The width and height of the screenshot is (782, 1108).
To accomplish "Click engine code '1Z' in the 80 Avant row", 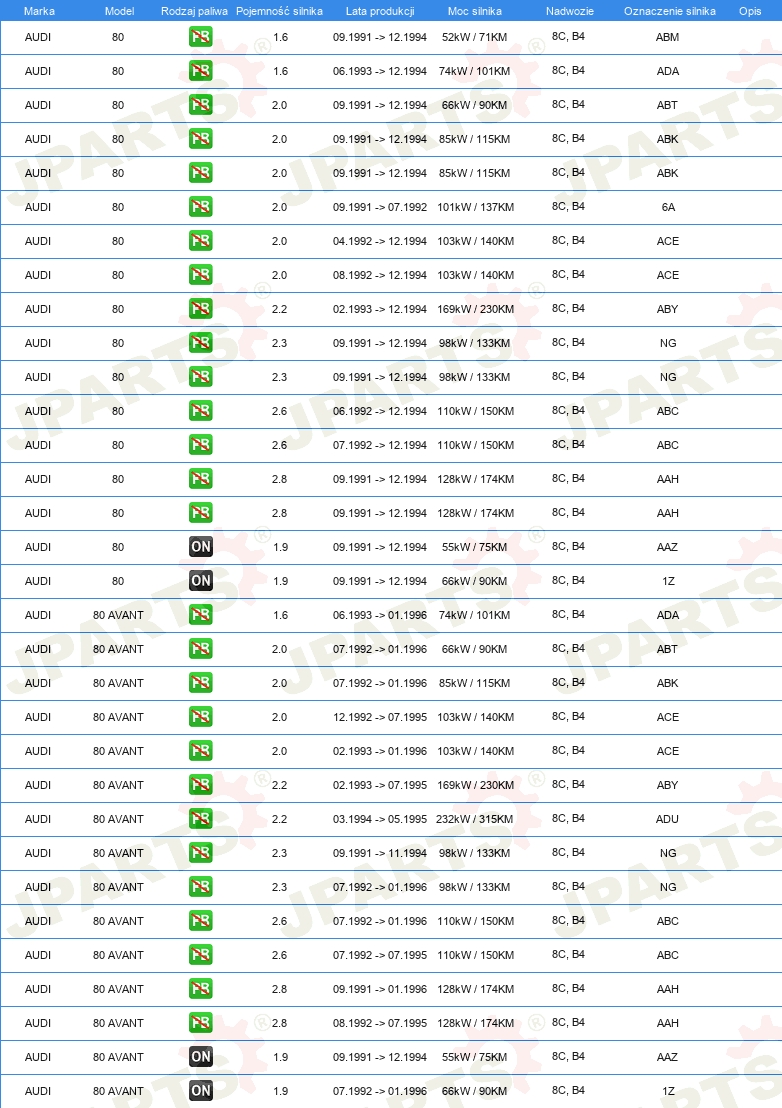I will pos(668,1091).
